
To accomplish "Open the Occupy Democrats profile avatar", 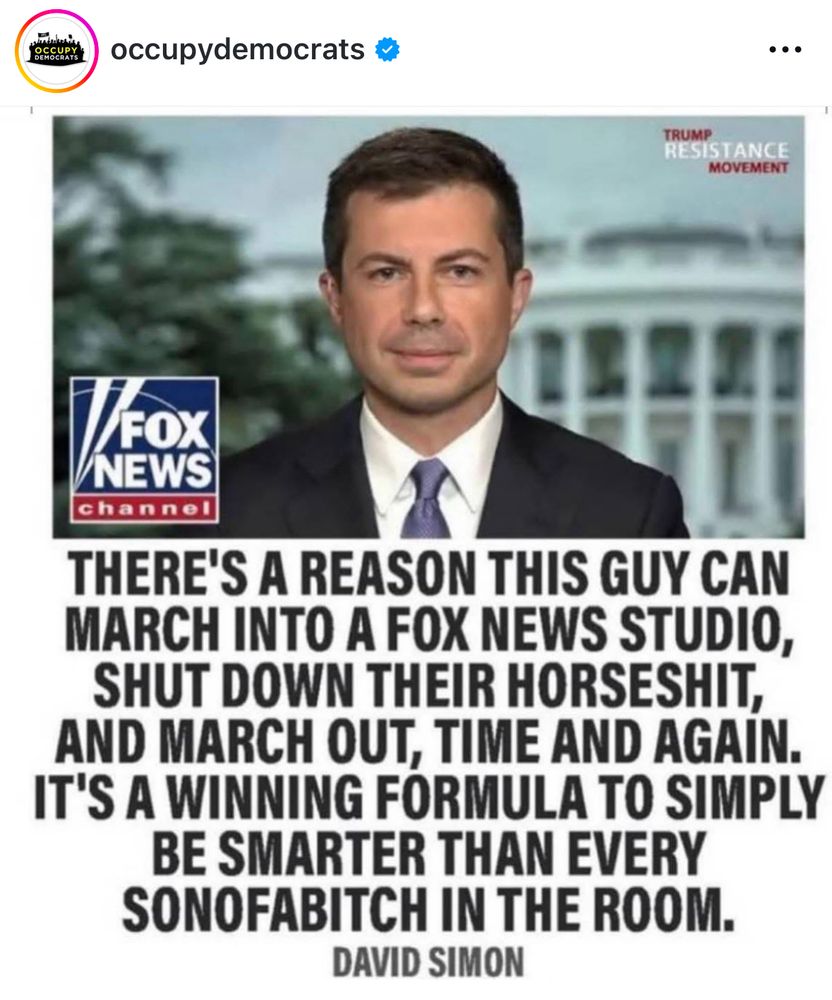I will (55, 50).
